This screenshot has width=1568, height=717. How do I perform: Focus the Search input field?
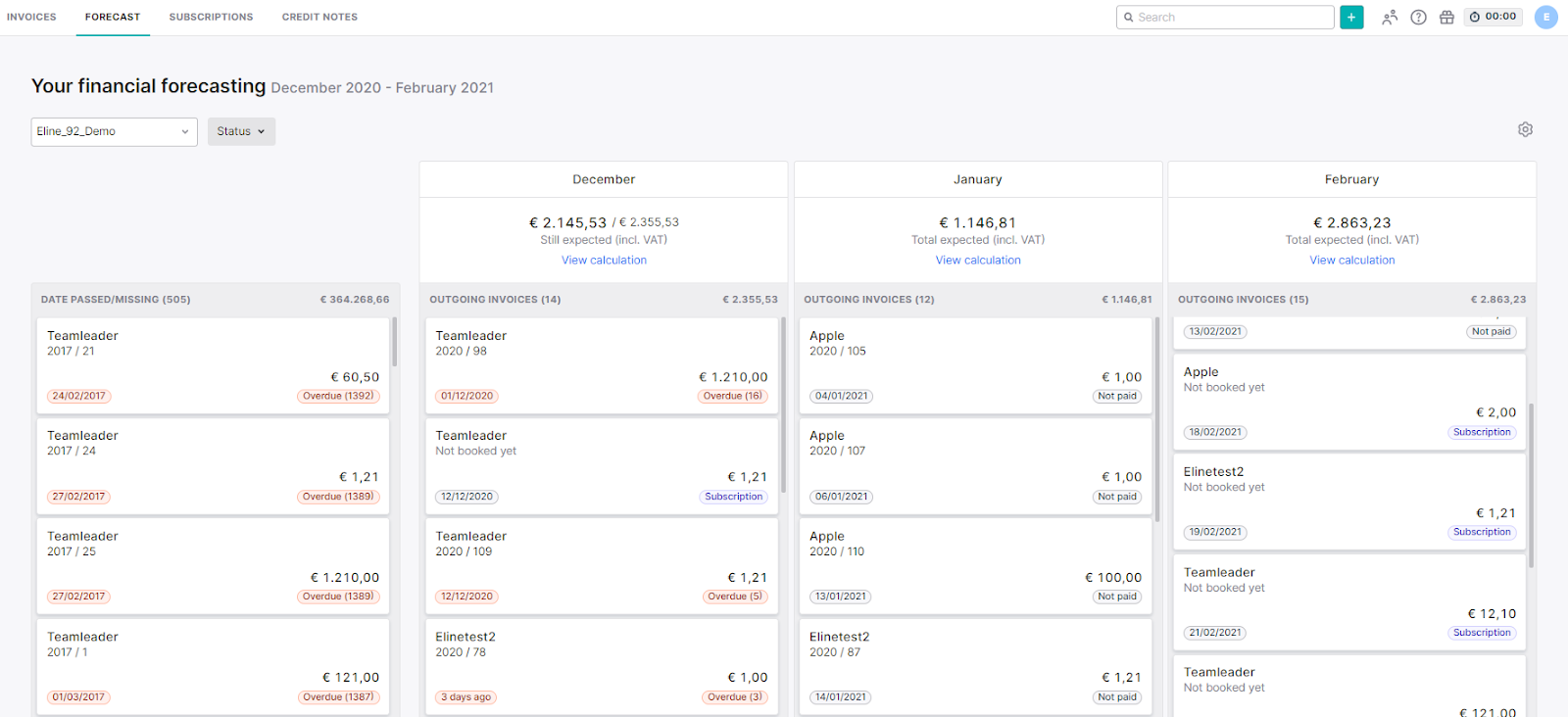click(x=1225, y=17)
